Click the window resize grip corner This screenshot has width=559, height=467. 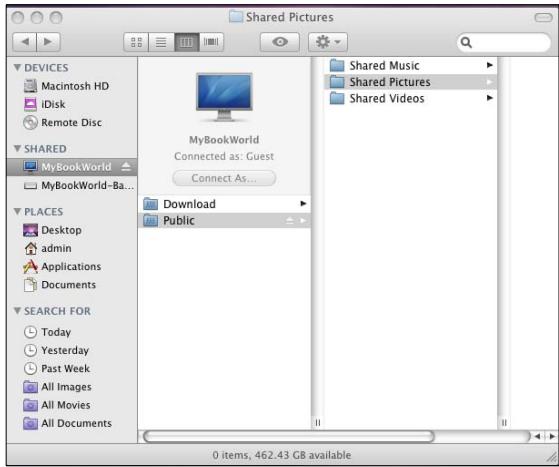click(553, 457)
